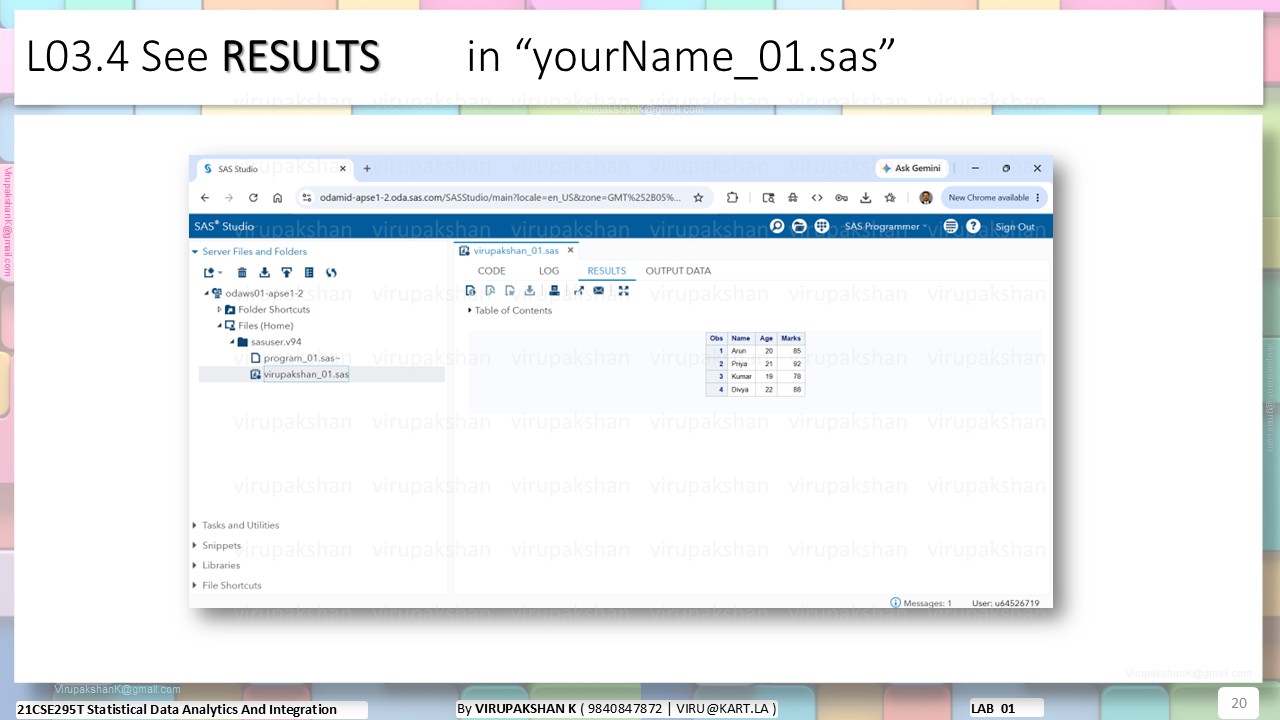Click the Chrome profile avatar
Screen dimensions: 1280x720
(926, 198)
